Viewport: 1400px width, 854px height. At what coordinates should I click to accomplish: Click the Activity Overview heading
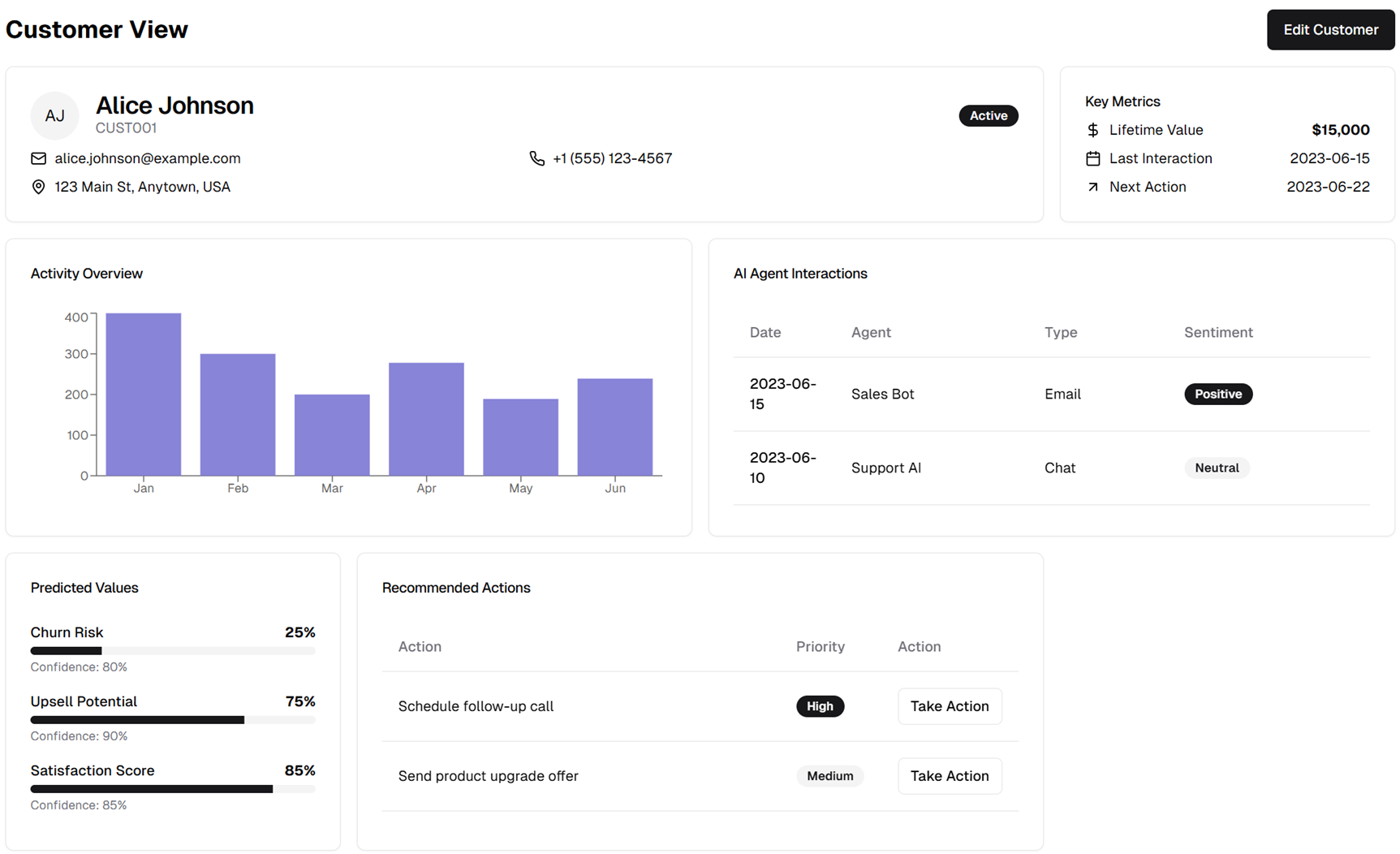[x=87, y=274]
